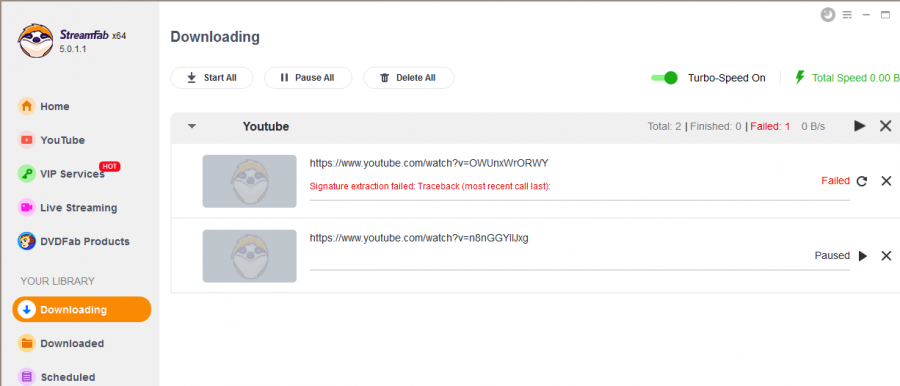Open the Downloaded library
The image size is (900, 386).
click(x=61, y=343)
